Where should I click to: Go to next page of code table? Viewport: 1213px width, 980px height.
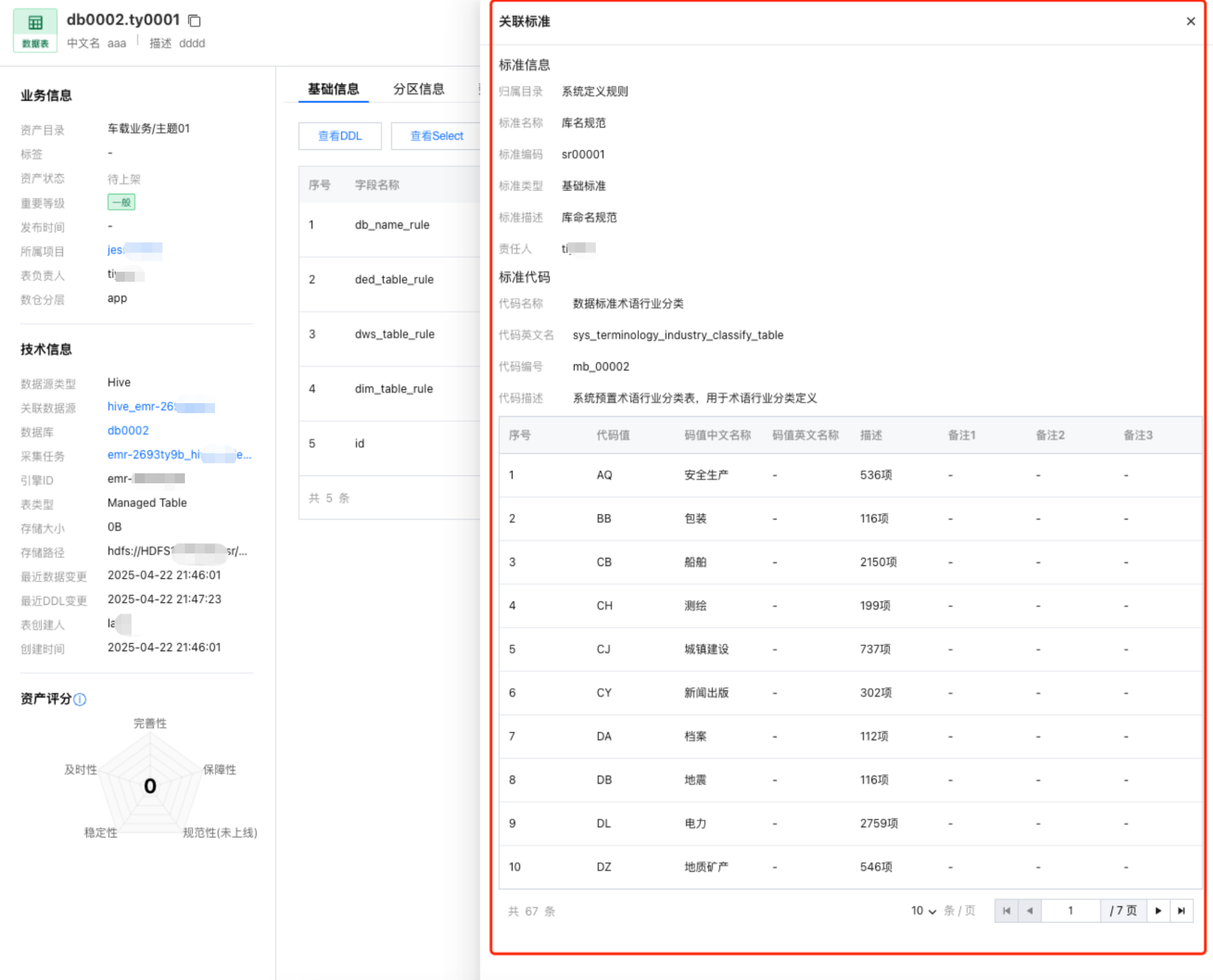point(1158,910)
